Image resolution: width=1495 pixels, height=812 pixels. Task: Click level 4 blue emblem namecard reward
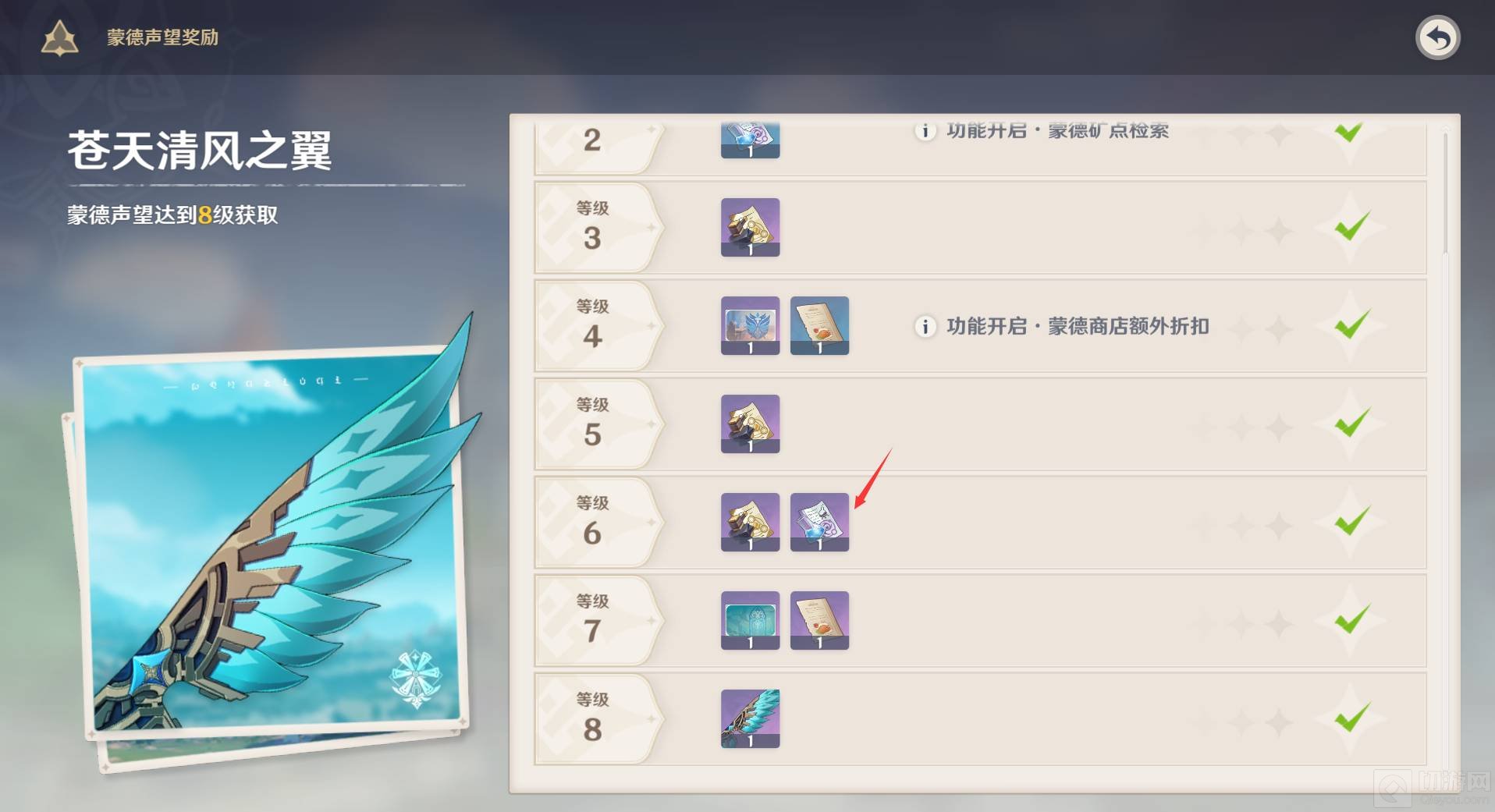click(x=750, y=325)
